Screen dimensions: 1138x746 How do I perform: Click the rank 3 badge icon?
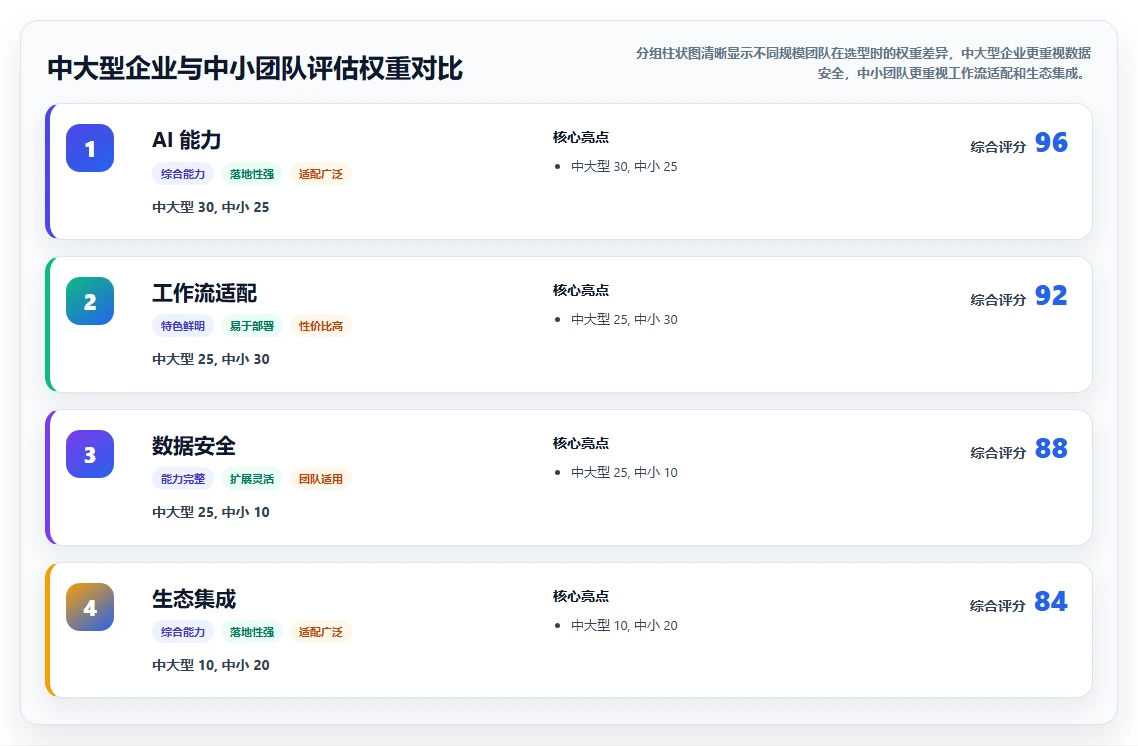[90, 454]
